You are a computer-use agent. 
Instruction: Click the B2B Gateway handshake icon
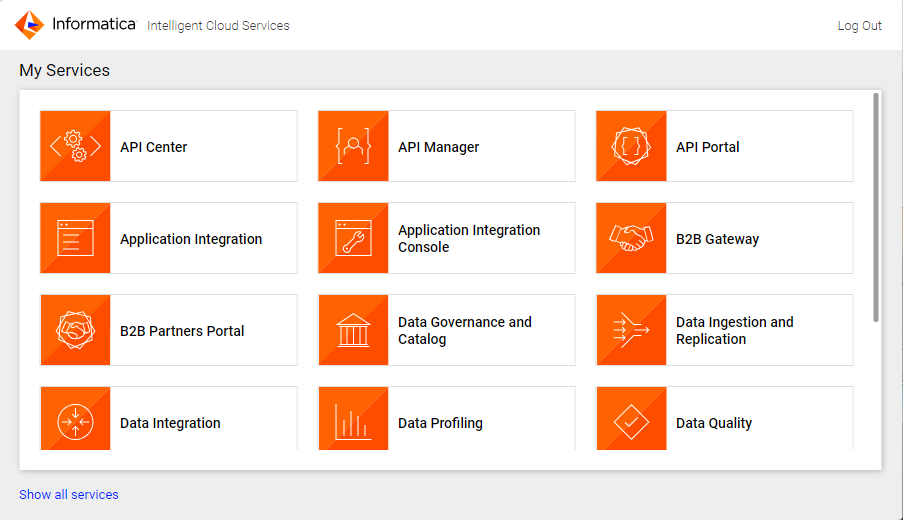631,238
